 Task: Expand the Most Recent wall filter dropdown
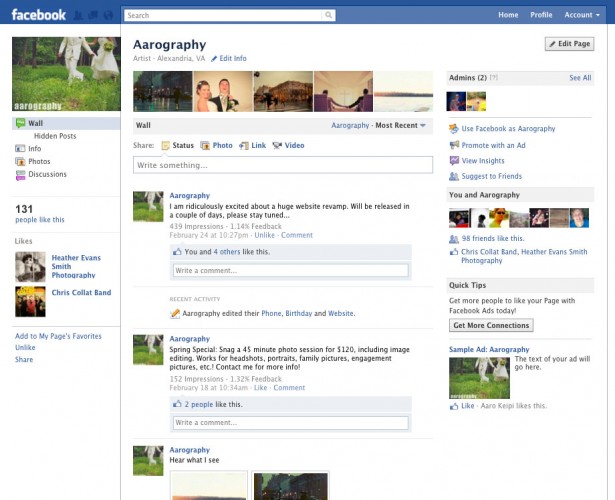pos(400,125)
